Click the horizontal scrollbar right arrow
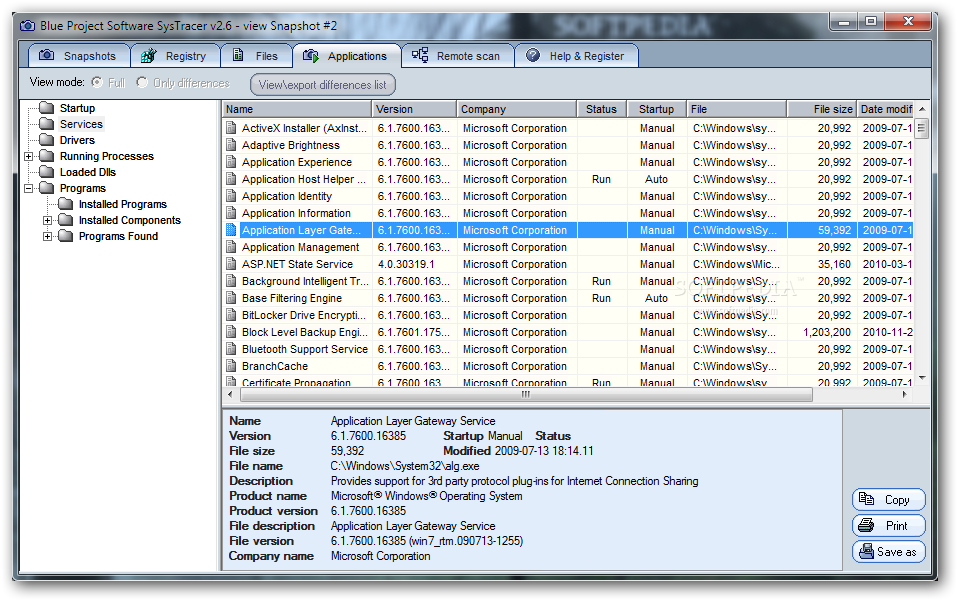Screen dimensions: 958x601 pos(905,395)
